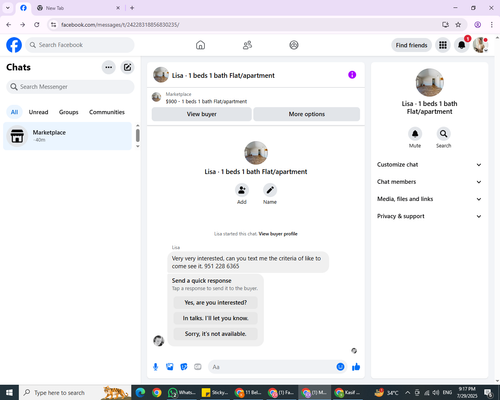Viewport: 500px width, 400px height.
Task: Select the Unread chats filter
Action: coord(38,112)
